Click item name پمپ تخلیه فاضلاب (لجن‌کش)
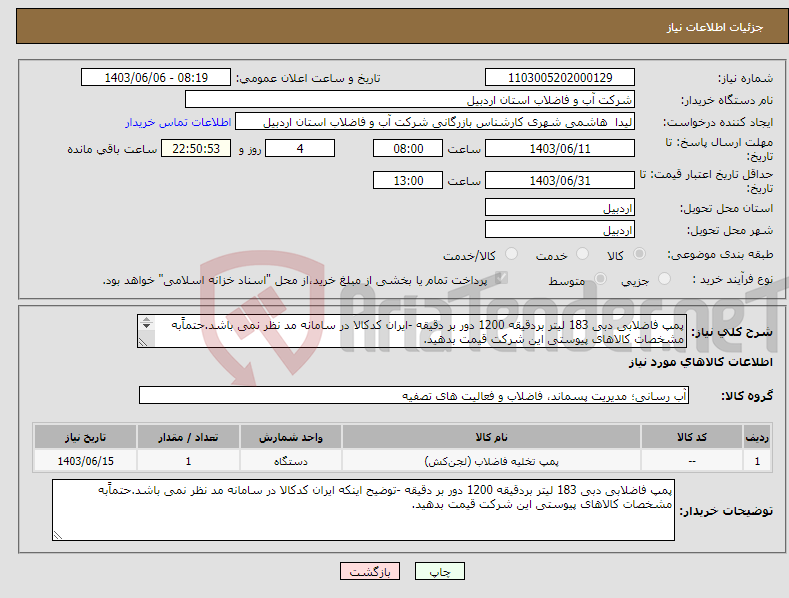 tap(492, 461)
